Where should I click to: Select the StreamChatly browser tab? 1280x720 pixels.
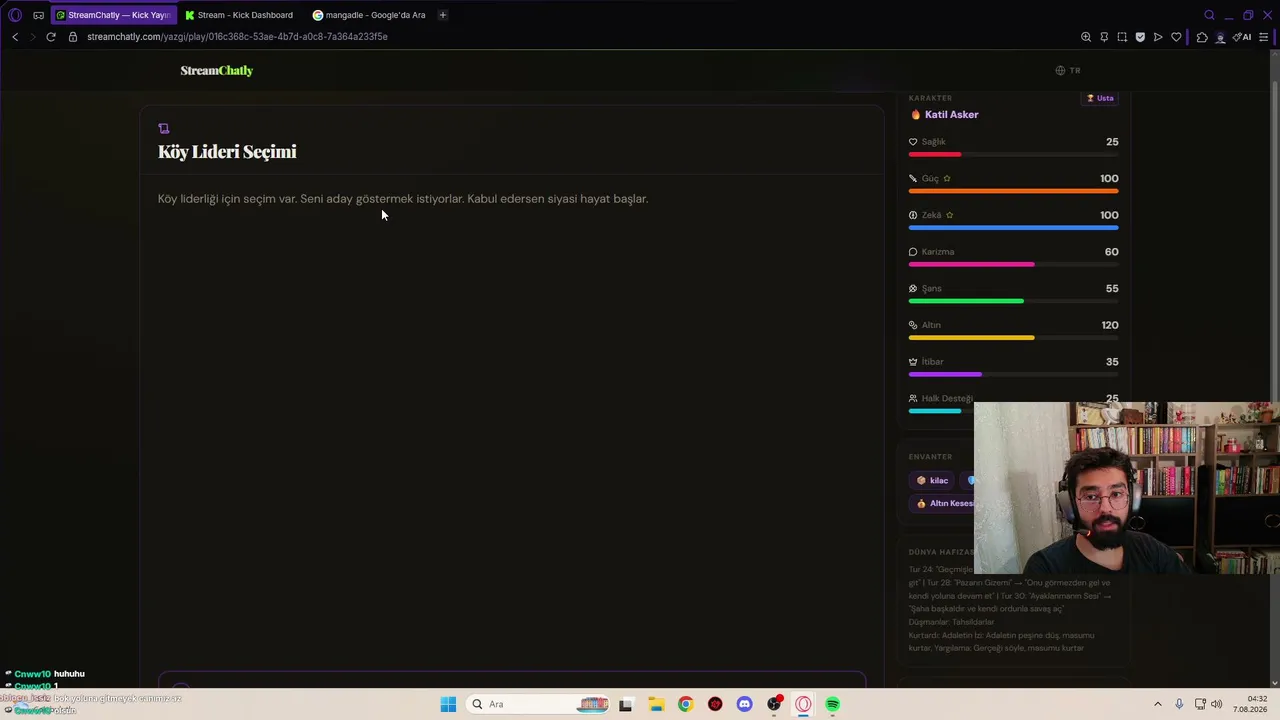[112, 15]
